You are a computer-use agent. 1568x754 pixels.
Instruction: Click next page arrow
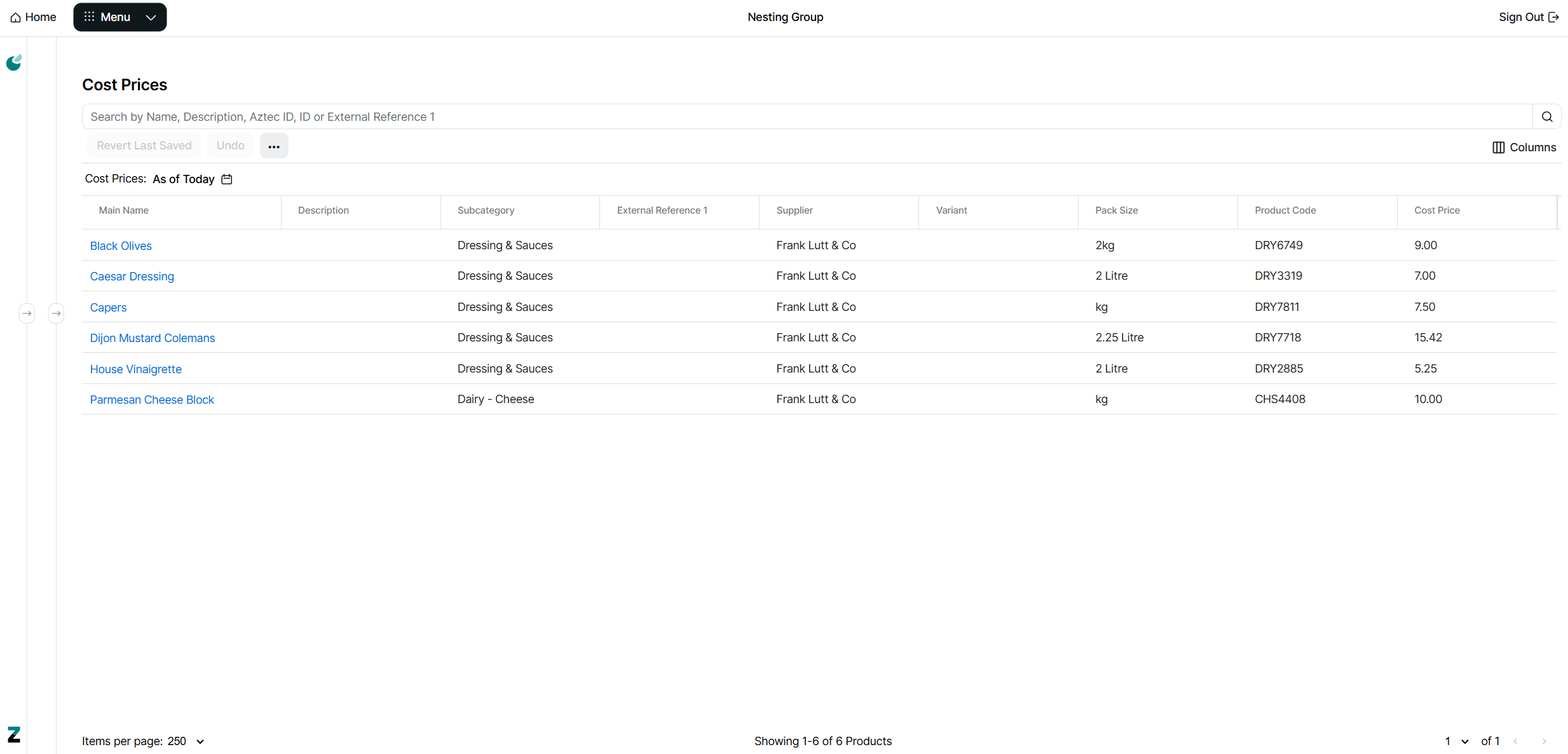(x=1544, y=741)
